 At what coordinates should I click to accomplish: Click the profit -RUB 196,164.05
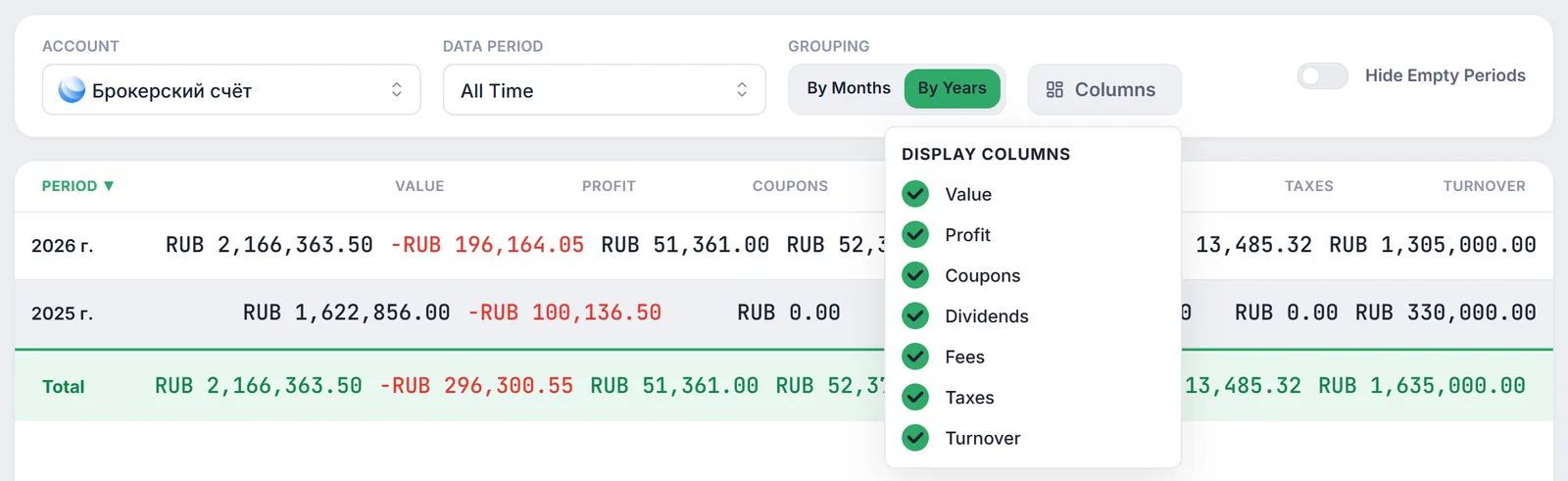click(487, 245)
